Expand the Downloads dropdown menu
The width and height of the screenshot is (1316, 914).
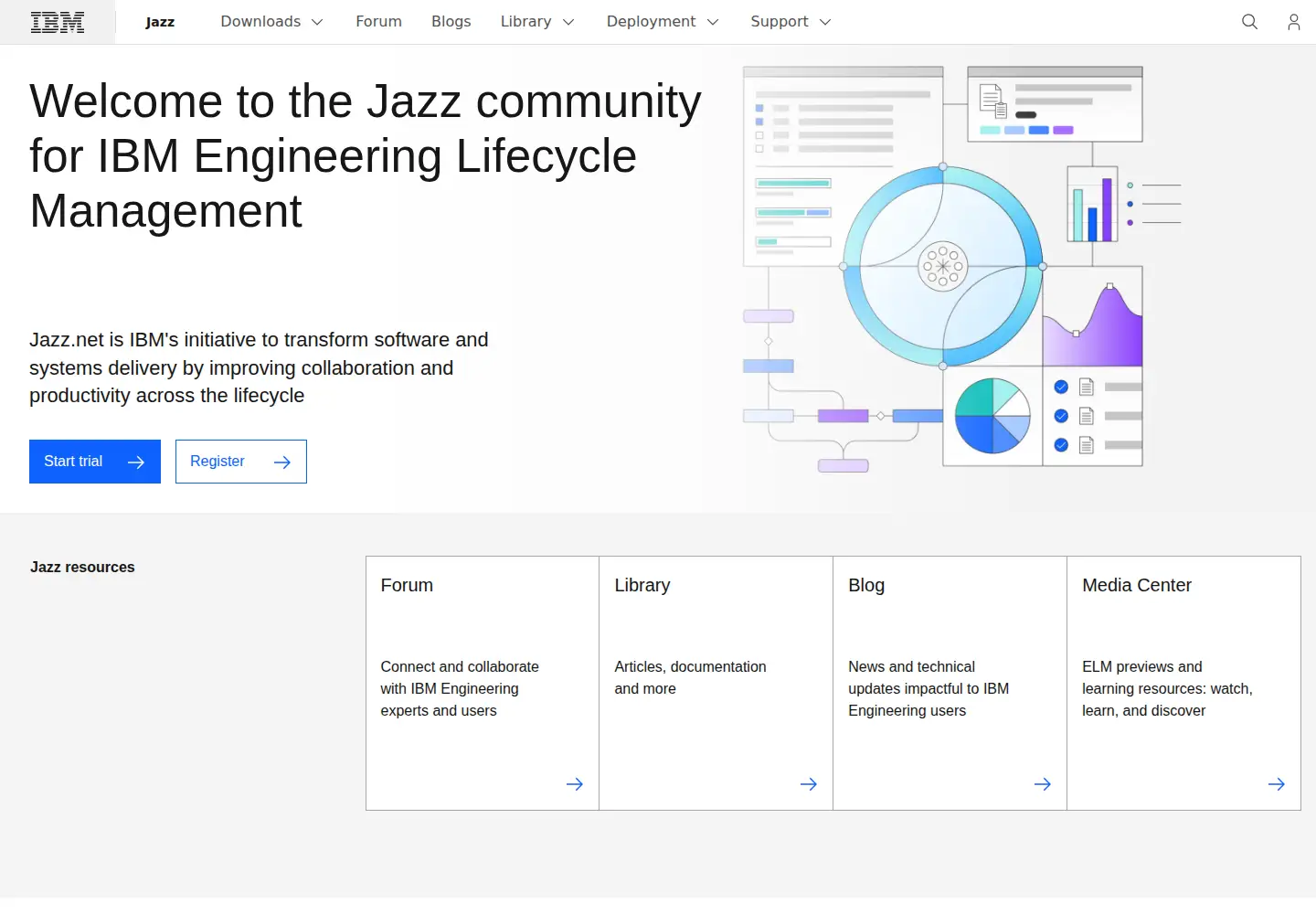click(x=271, y=22)
